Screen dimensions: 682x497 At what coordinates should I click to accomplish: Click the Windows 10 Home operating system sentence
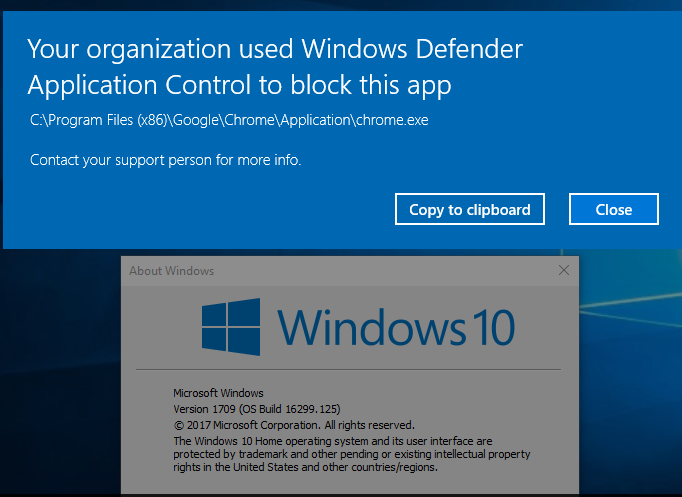[333, 441]
